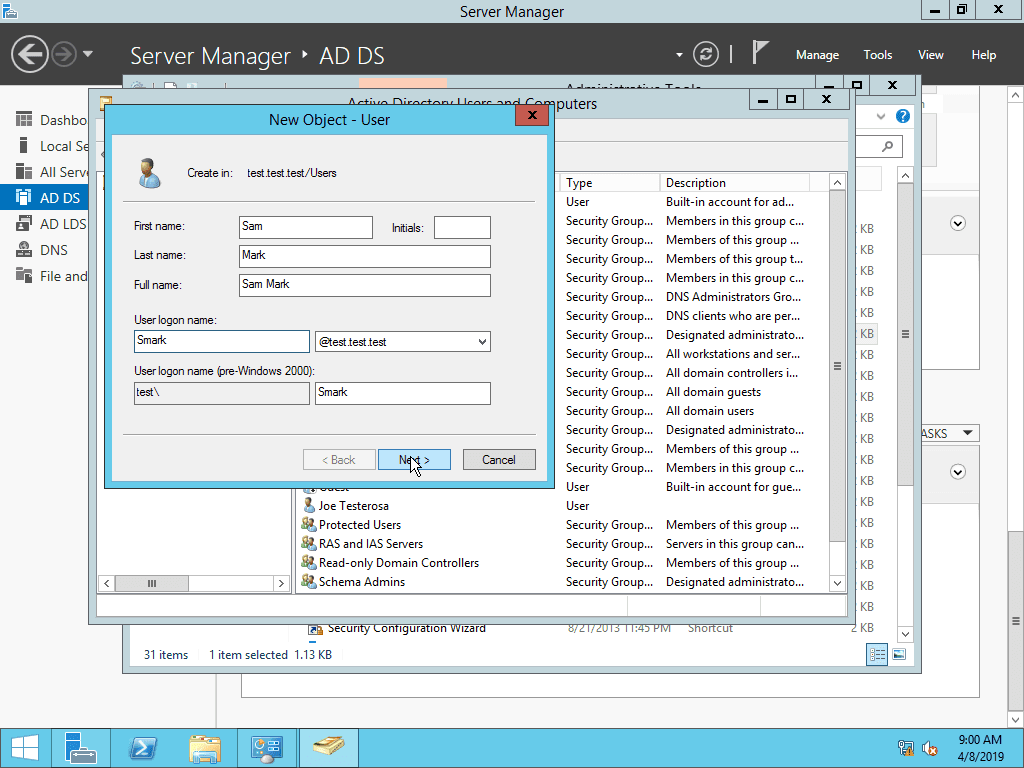
Task: Click Next in the New Object dialog
Action: 414,460
